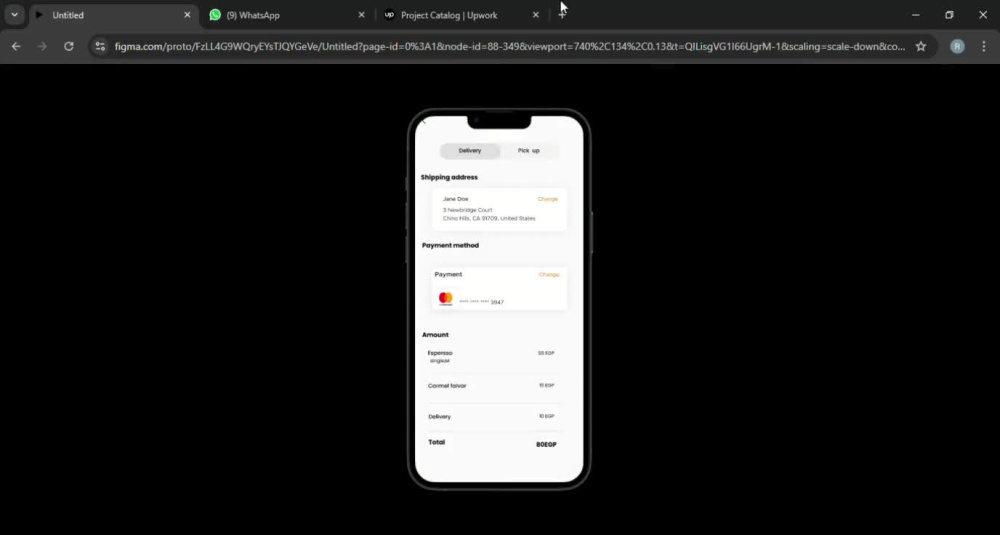Open the browser profile avatar
Image resolution: width=1000 pixels, height=535 pixels.
pyautogui.click(x=957, y=47)
